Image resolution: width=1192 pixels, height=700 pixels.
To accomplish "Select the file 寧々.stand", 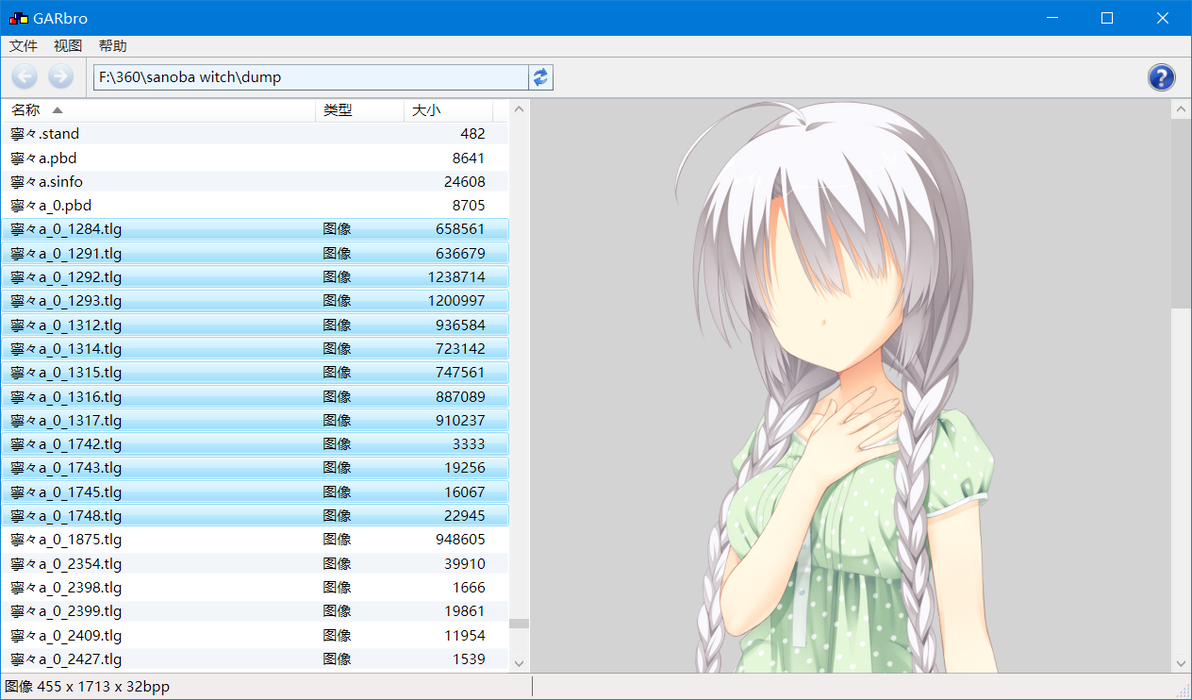I will [x=255, y=134].
